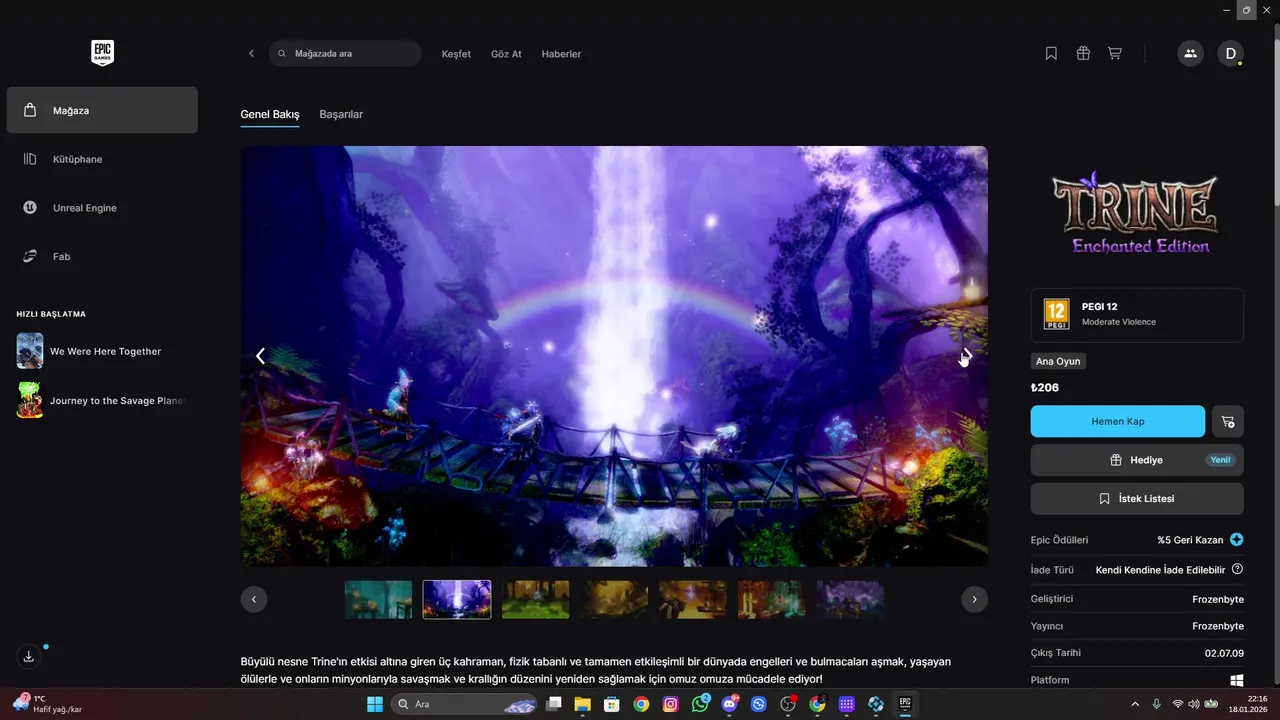Expand system tray hidden icons chevron
1280x720 pixels.
click(1134, 704)
